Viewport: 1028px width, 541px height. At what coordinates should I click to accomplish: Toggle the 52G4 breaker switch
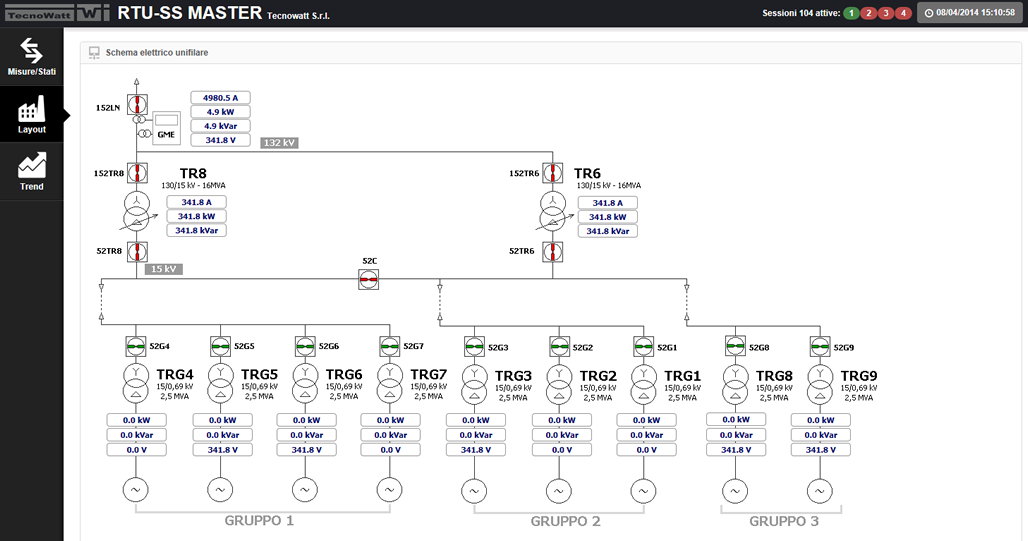click(x=136, y=347)
